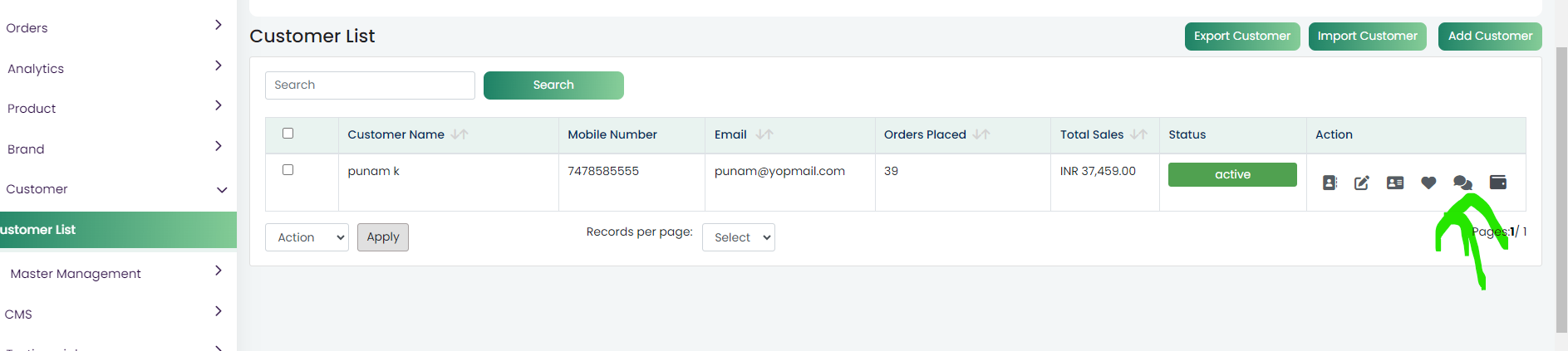
Task: Sort by Customer Name arrows icon
Action: [x=460, y=134]
